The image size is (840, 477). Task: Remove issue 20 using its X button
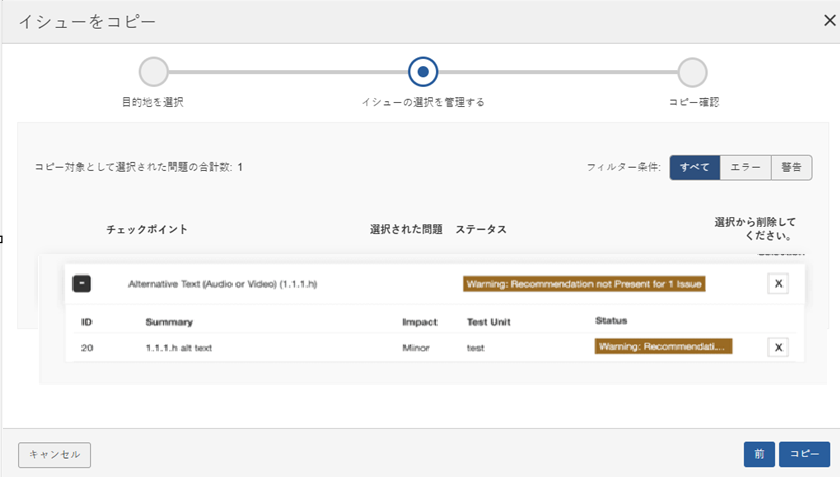pyautogui.click(x=778, y=347)
